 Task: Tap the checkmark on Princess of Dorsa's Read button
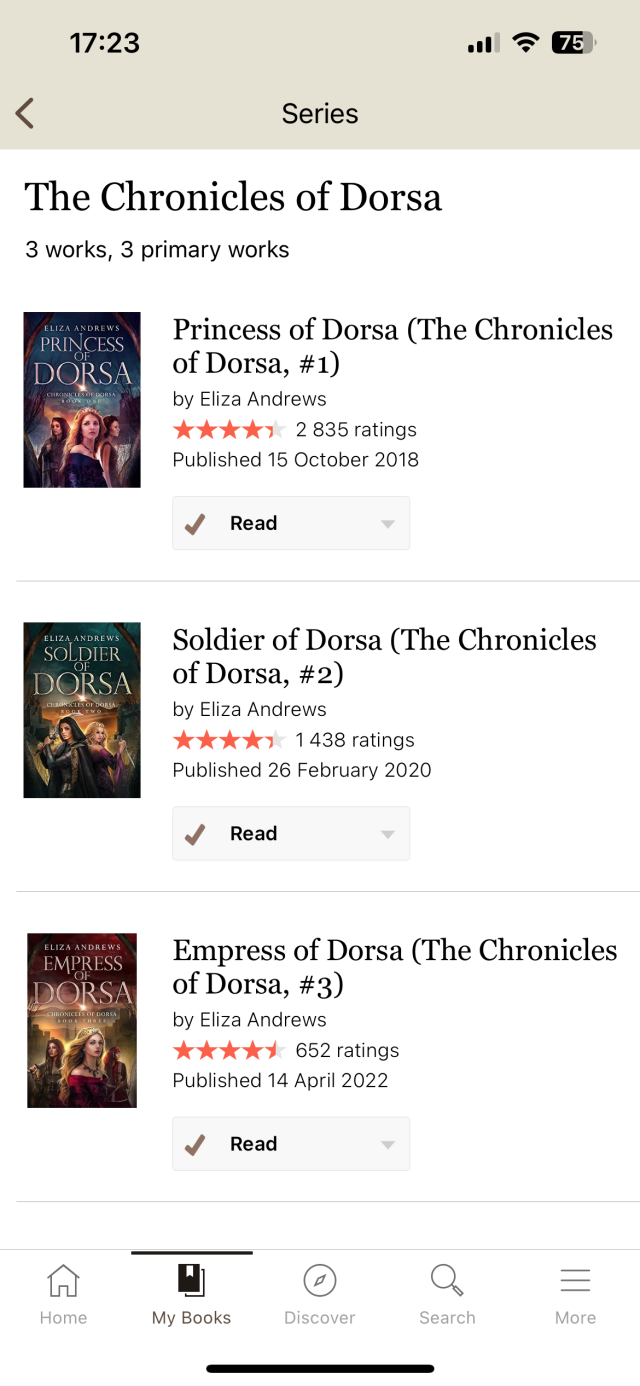(x=196, y=522)
